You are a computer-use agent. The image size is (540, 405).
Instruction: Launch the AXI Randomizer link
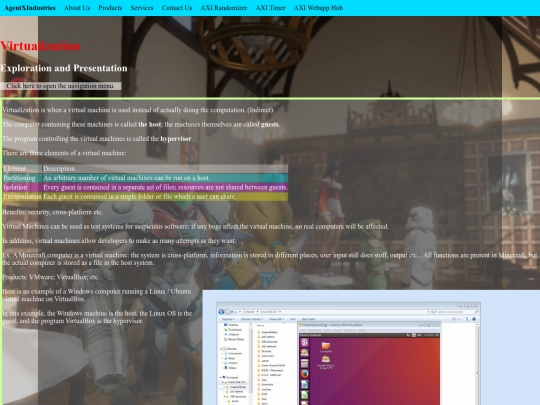click(224, 8)
